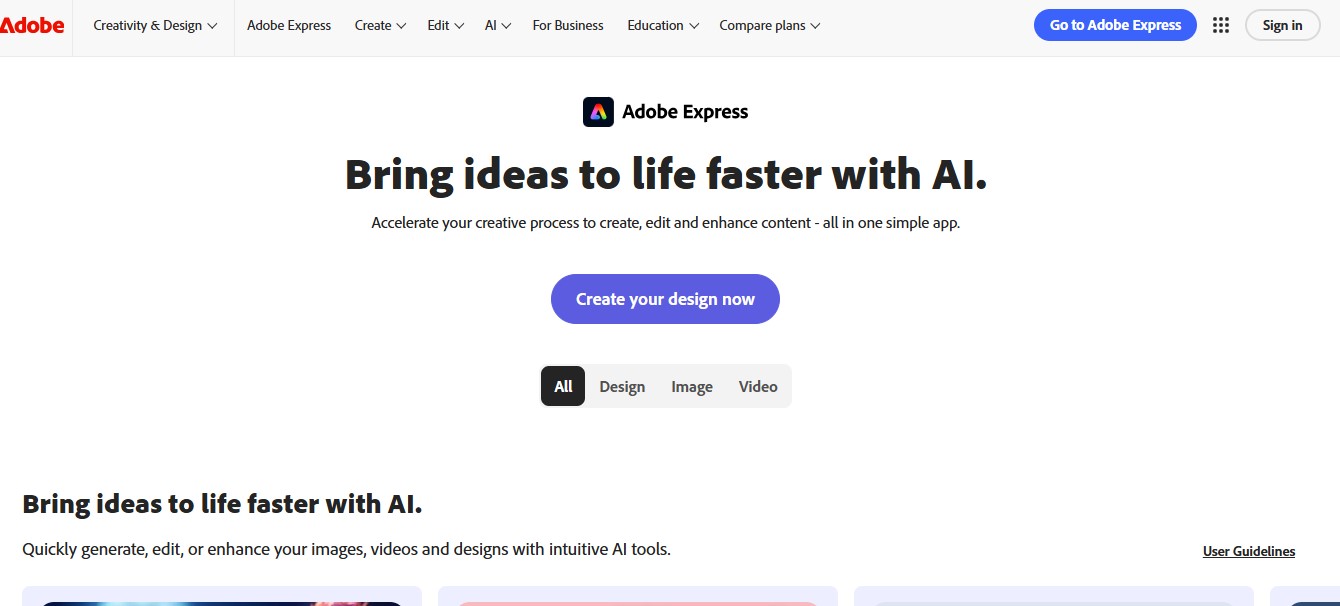
Task: Select the All filter pill
Action: tap(562, 386)
